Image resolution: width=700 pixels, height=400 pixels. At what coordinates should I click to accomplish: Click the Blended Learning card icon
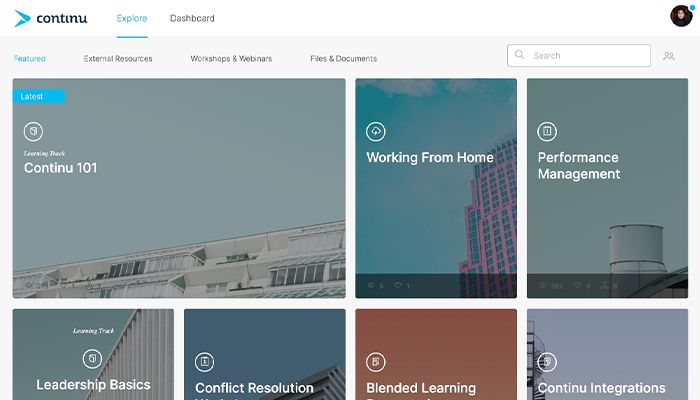[376, 362]
